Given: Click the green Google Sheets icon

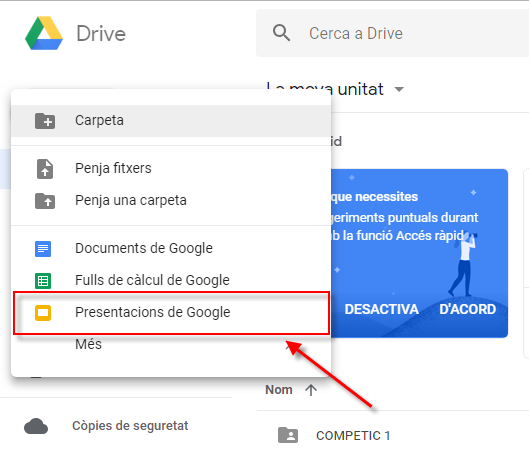Looking at the screenshot, I should tap(43, 281).
